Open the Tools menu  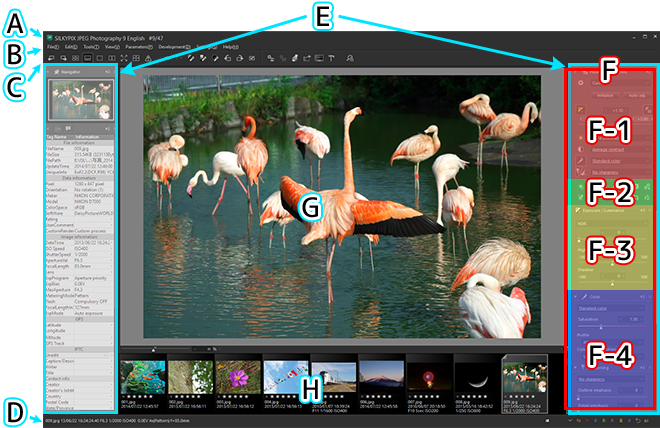click(x=91, y=47)
